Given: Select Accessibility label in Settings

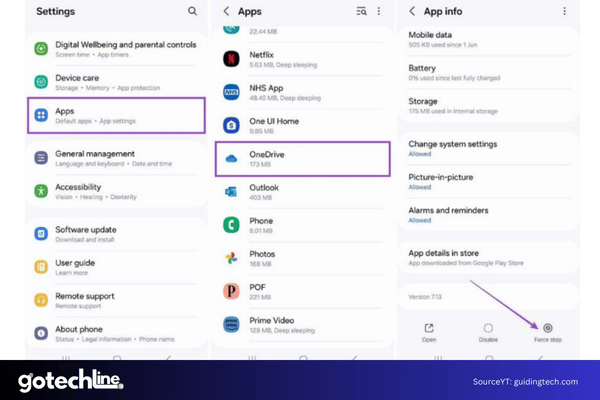Looking at the screenshot, I should pos(78,187).
